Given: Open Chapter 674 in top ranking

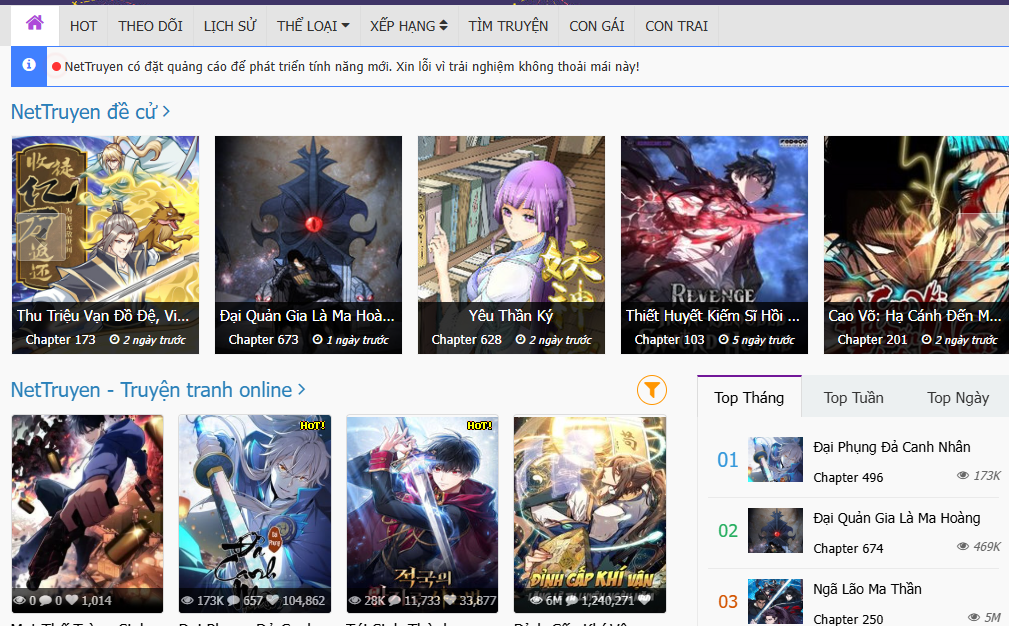Looking at the screenshot, I should coord(847,548).
